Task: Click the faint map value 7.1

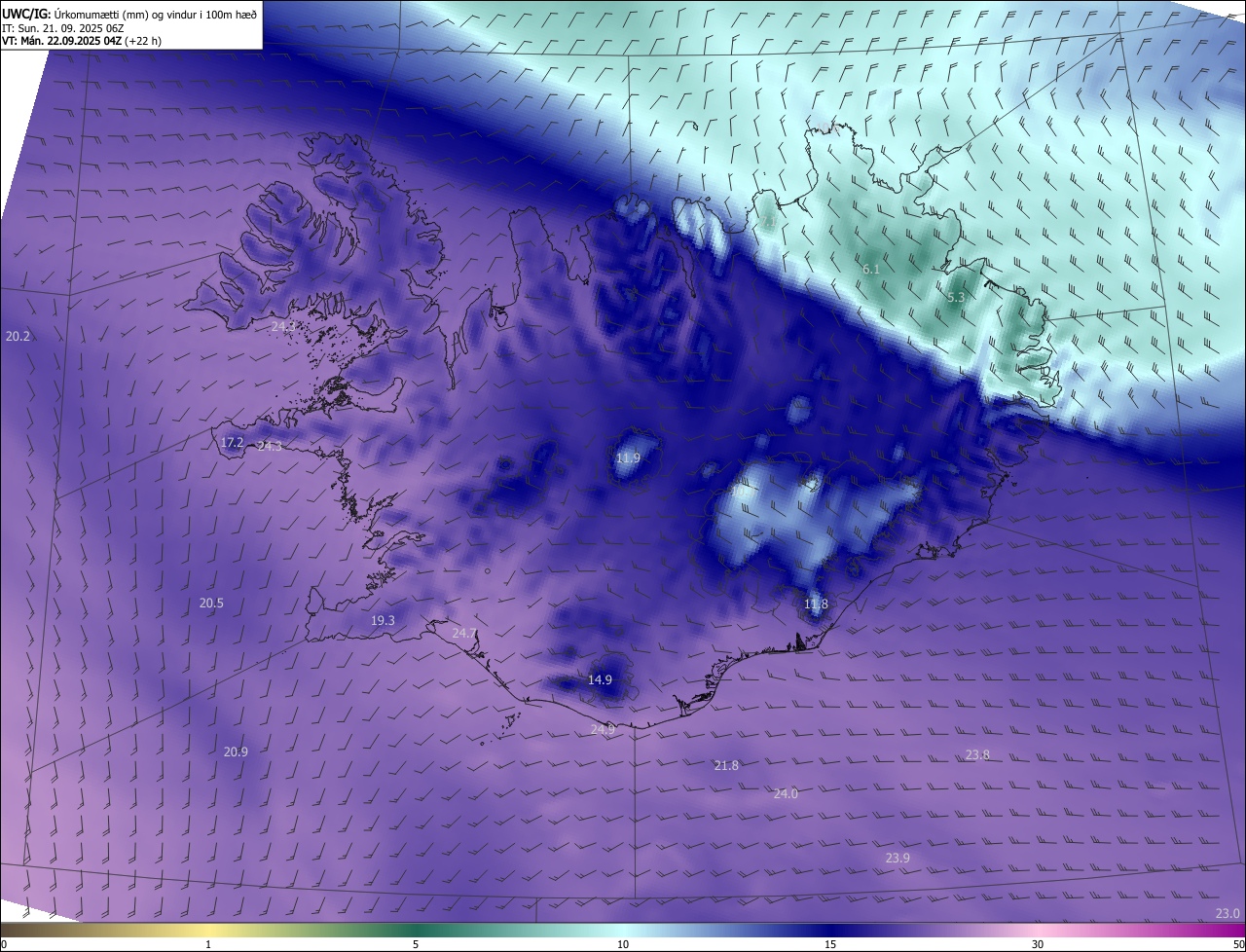Action: point(769,223)
